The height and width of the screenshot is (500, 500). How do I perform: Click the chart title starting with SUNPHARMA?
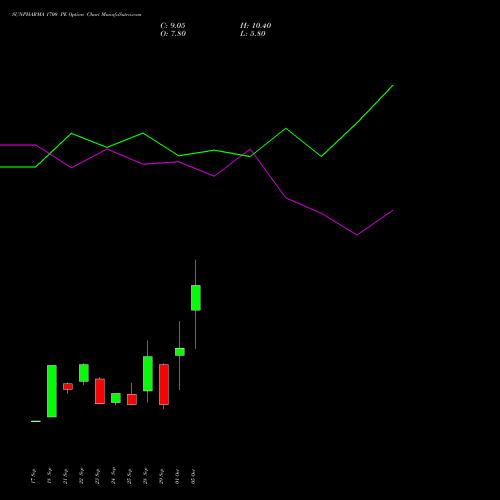pyautogui.click(x=76, y=15)
